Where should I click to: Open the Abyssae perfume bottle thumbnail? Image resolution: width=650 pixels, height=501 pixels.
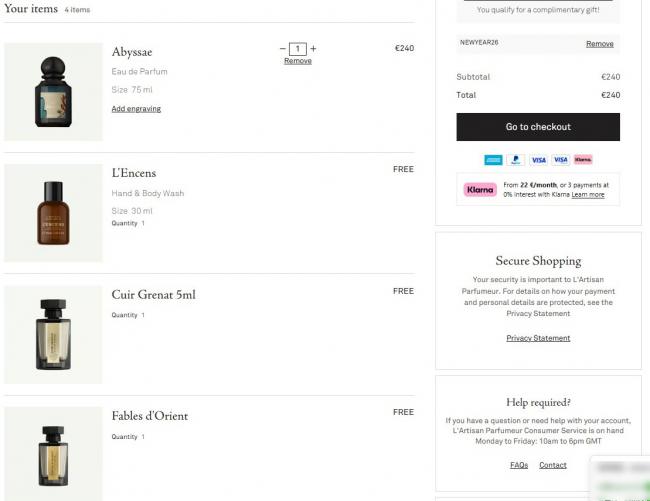pyautogui.click(x=54, y=92)
